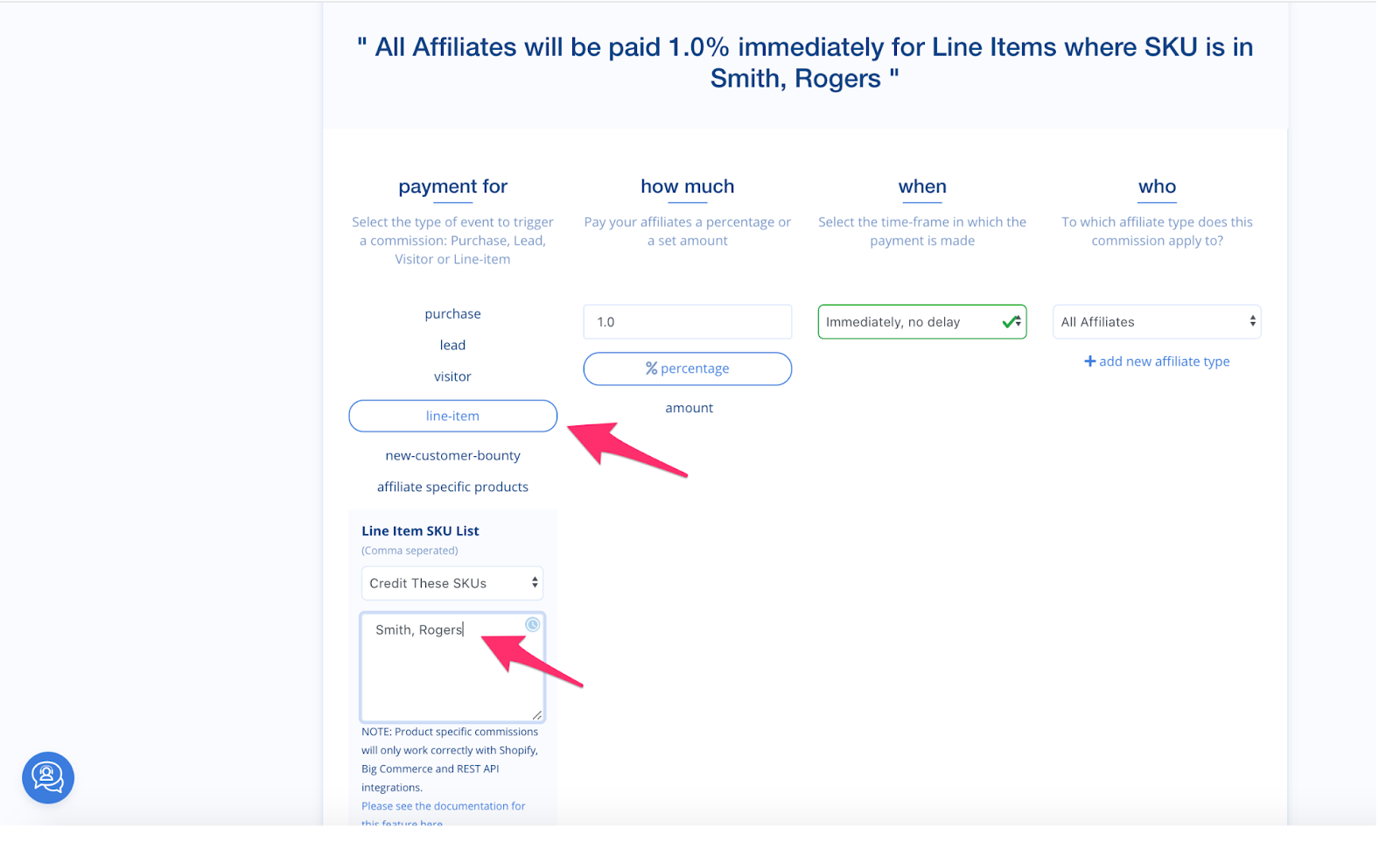
Task: Select the new-customer-bounty trigger
Action: click(452, 455)
